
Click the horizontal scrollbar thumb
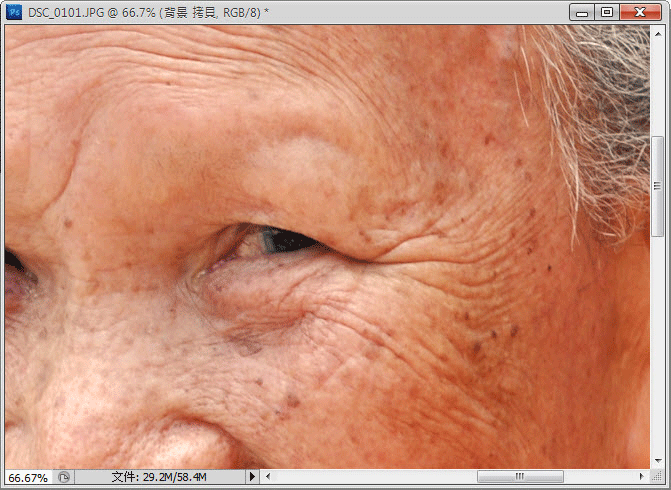click(520, 477)
